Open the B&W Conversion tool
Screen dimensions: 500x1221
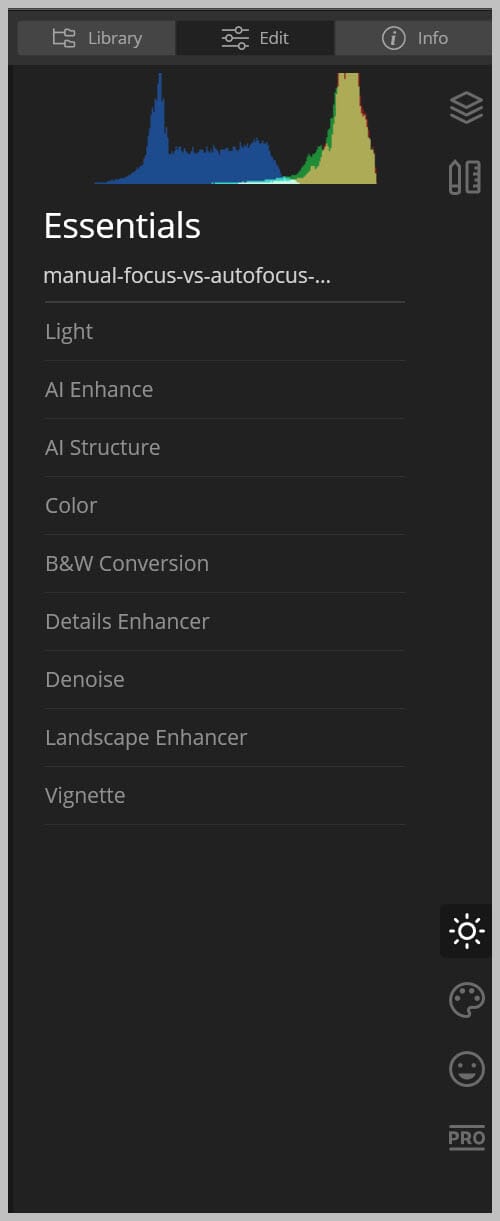tap(225, 564)
